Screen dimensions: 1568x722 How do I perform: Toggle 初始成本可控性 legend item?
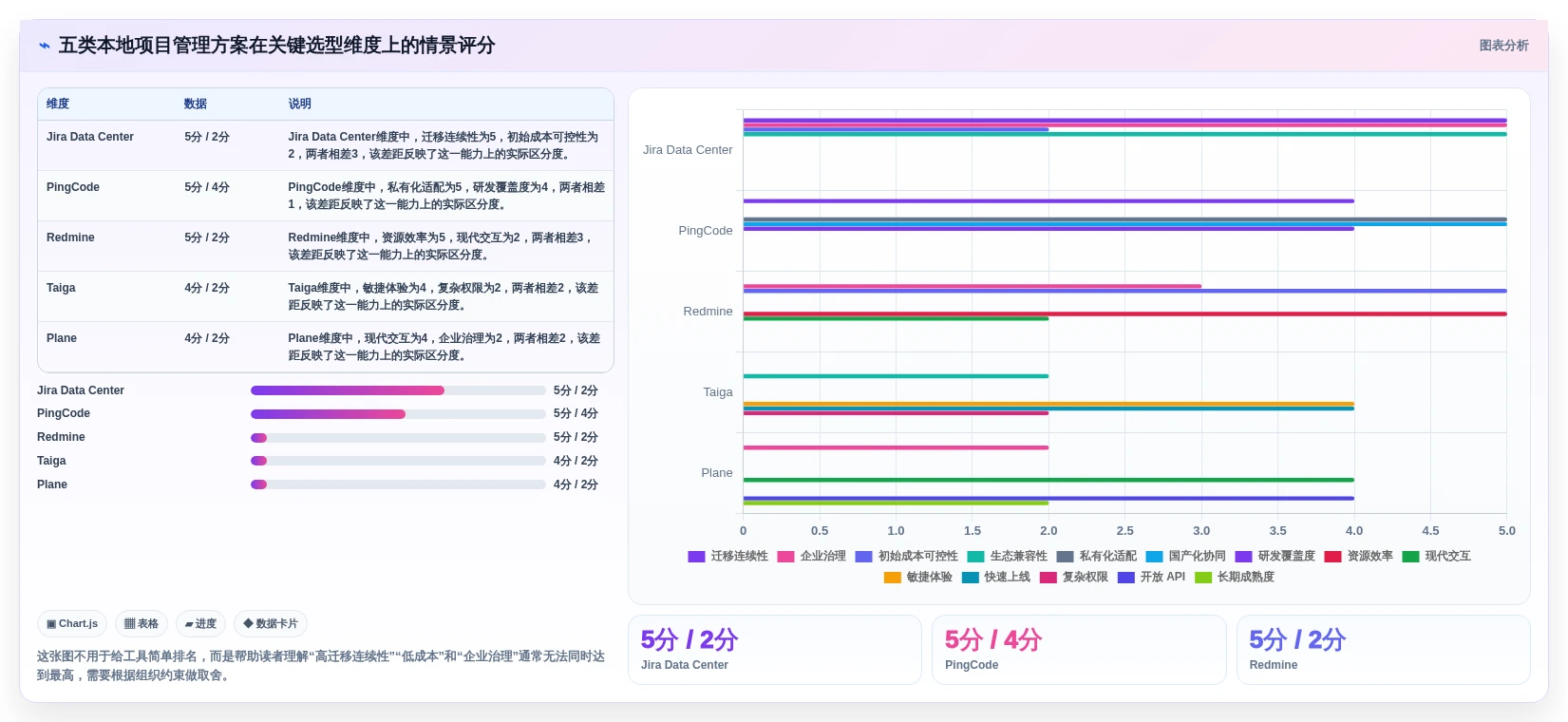906,557
